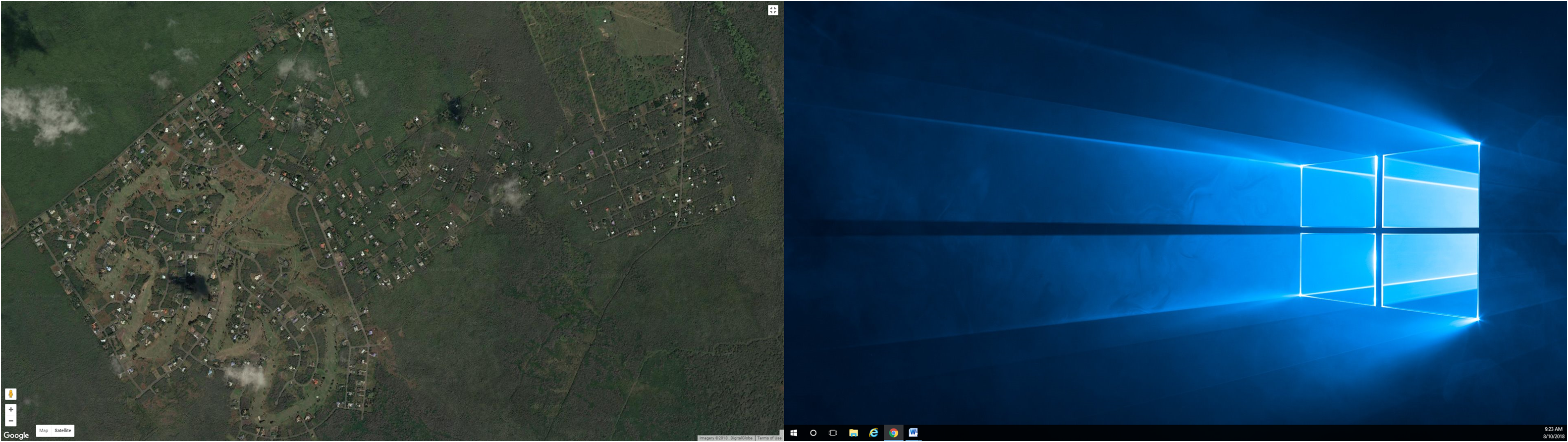Click the Google logo on the map
The height and width of the screenshot is (442, 1568).
click(16, 435)
